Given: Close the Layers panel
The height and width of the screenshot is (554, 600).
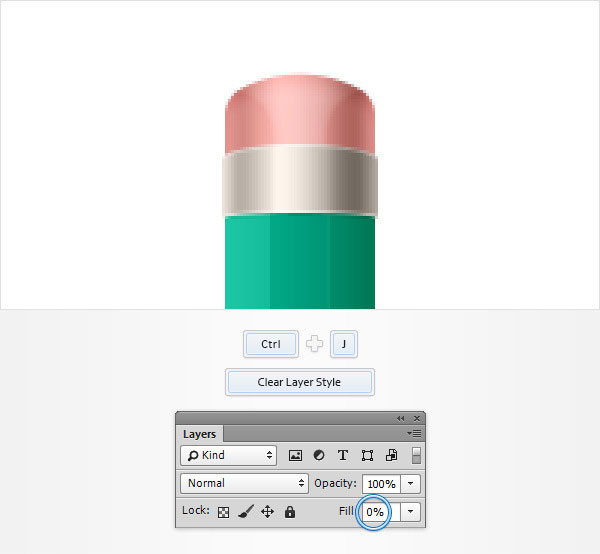Looking at the screenshot, I should pyautogui.click(x=417, y=419).
